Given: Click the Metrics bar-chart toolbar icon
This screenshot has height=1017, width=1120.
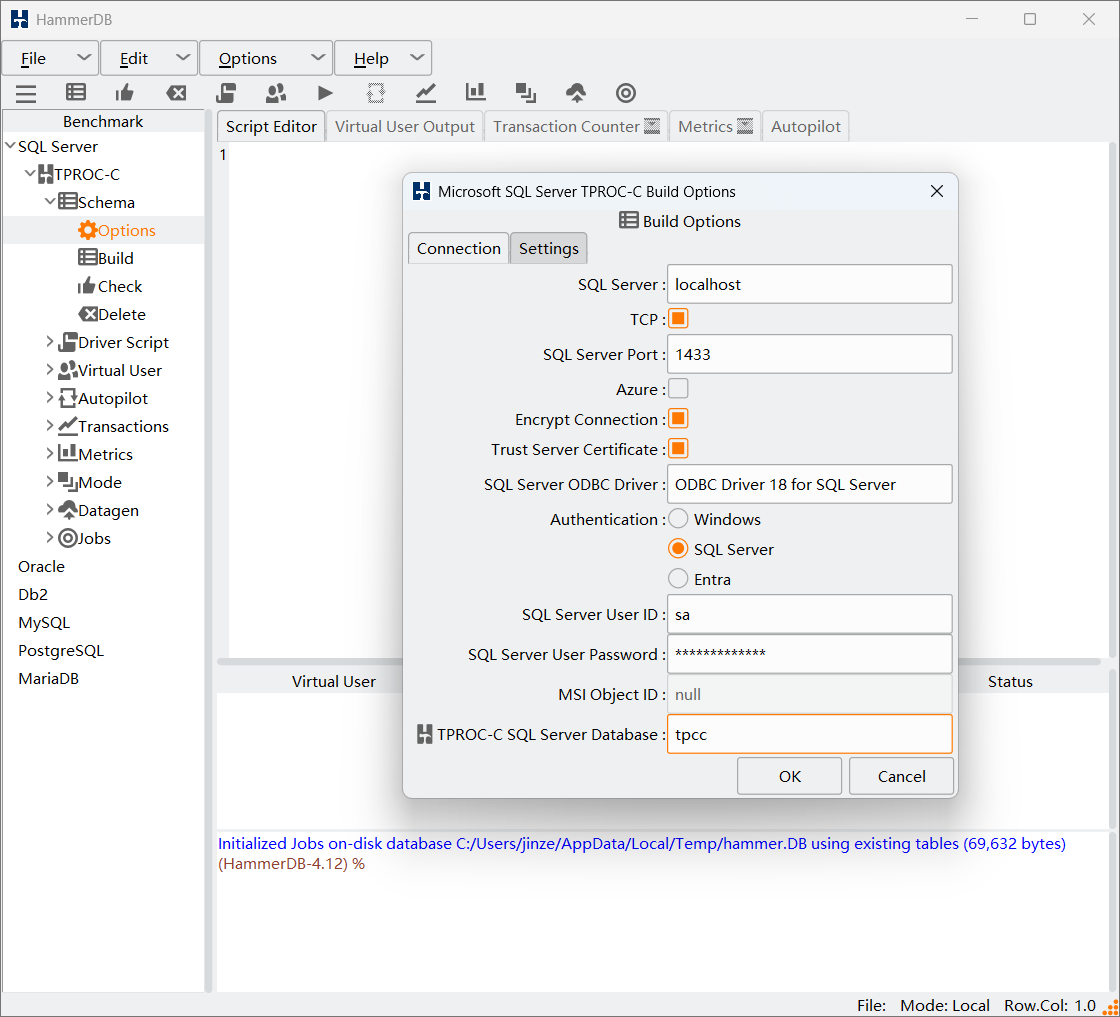Looking at the screenshot, I should tap(476, 93).
